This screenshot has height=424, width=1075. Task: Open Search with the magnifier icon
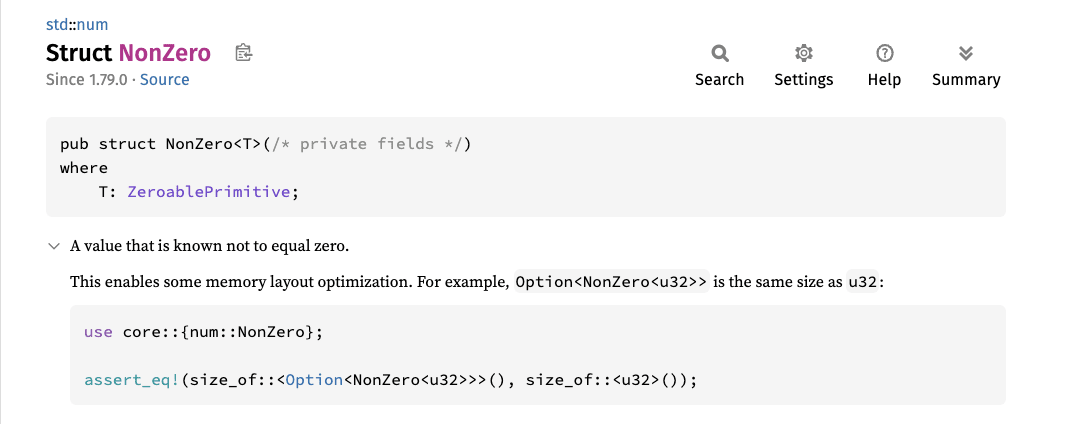tap(719, 53)
